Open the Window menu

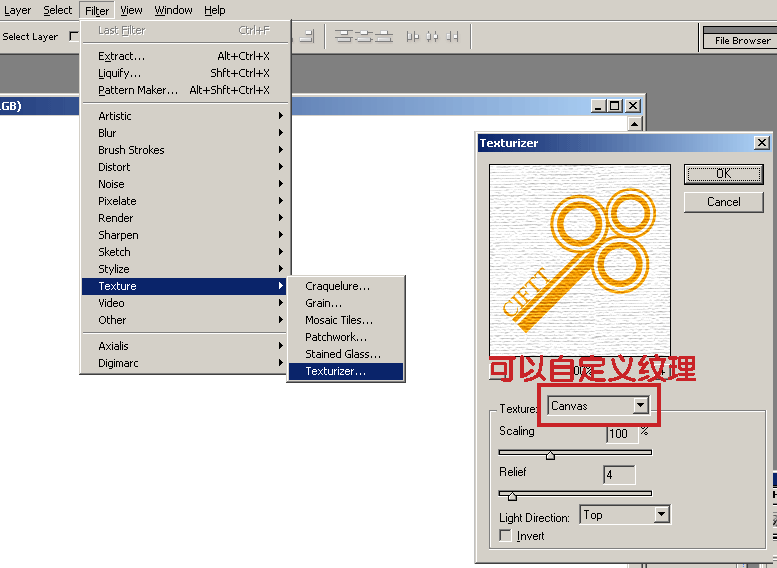tap(173, 10)
